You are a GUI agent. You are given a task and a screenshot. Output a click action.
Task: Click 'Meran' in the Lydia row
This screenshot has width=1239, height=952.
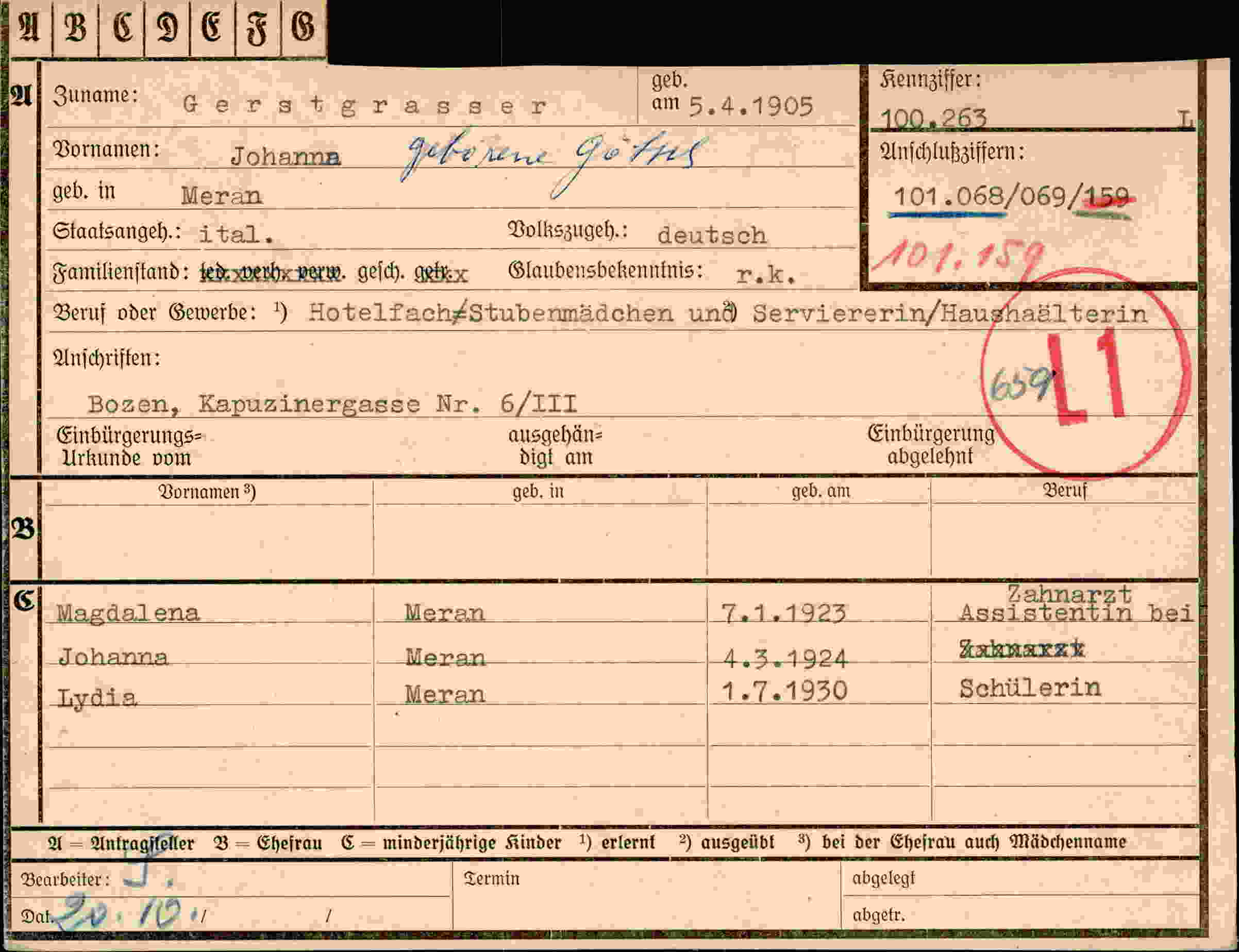coord(445,695)
